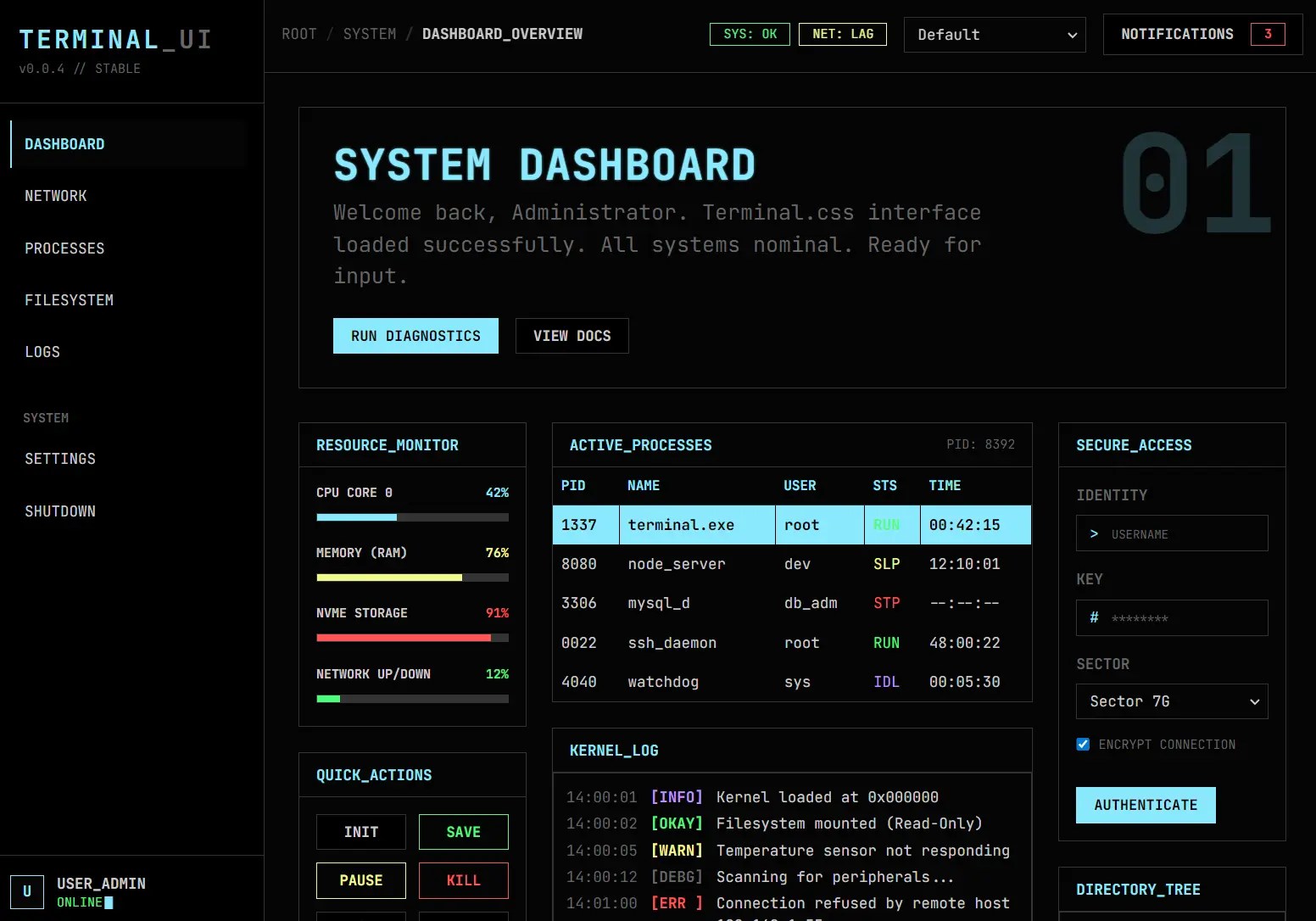Focus the Username input field
The width and height of the screenshot is (1316, 921).
[x=1172, y=533]
